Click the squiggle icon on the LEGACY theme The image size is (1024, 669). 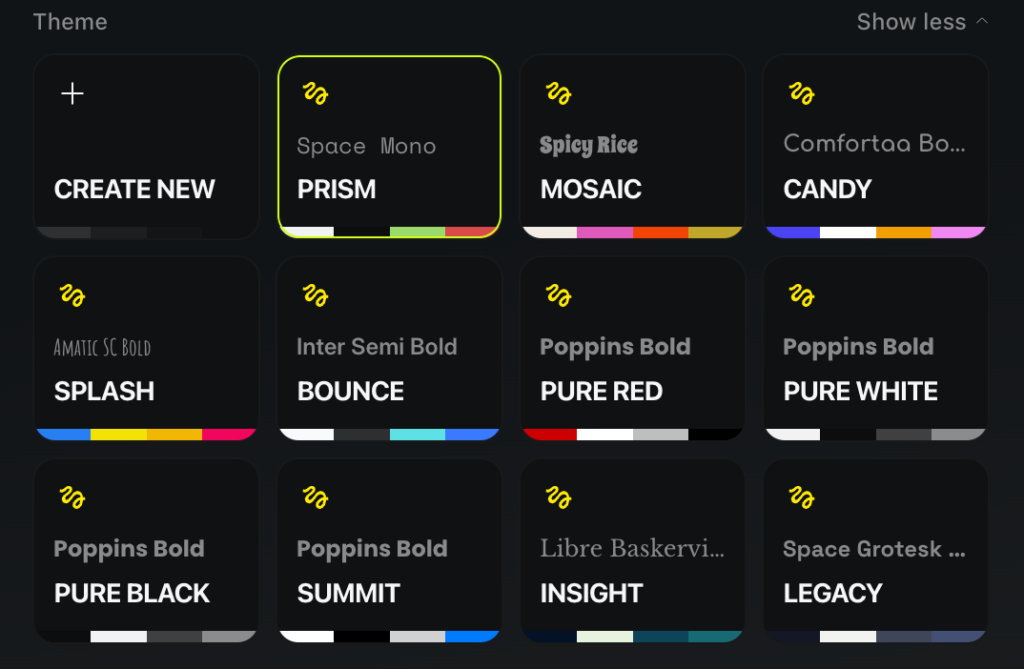[x=803, y=497]
